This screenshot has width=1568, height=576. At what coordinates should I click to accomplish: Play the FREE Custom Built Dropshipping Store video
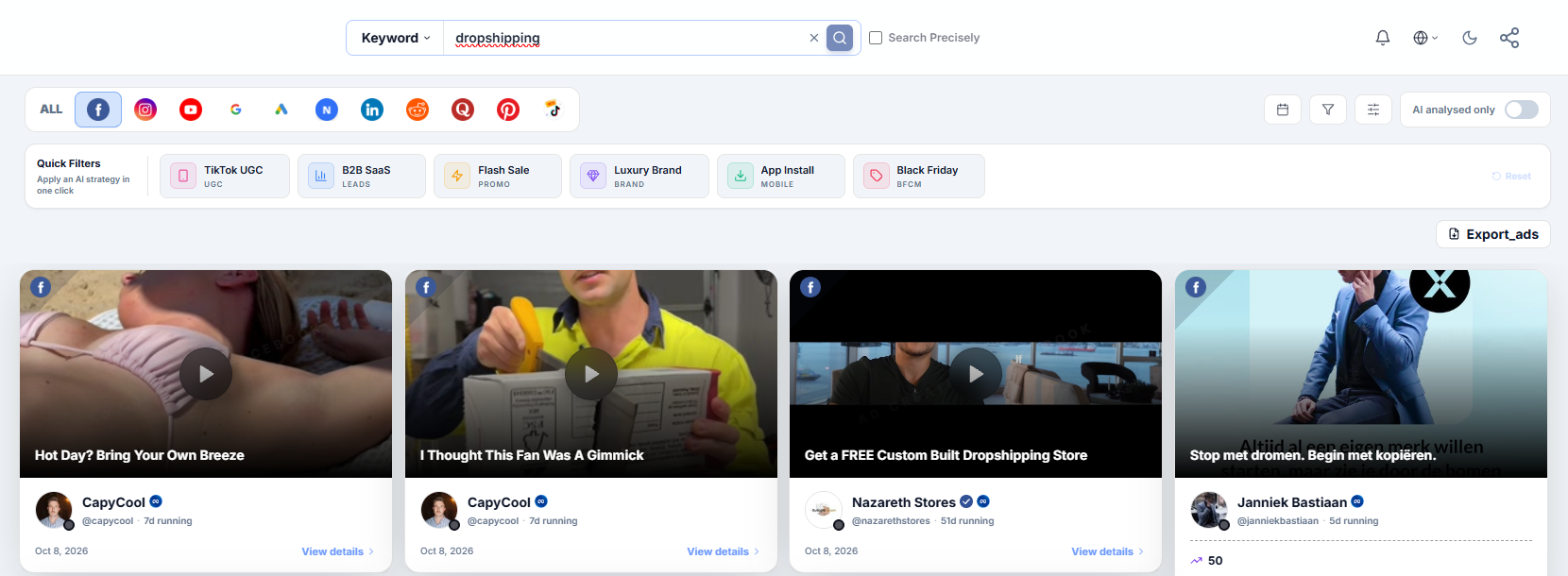pyautogui.click(x=976, y=374)
